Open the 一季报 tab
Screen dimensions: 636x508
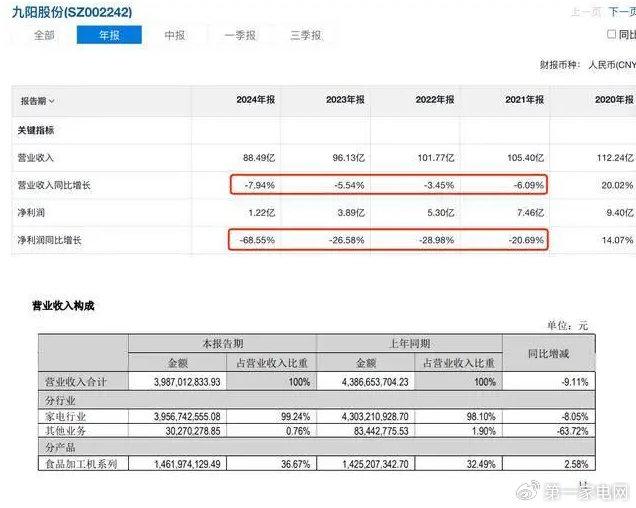point(240,35)
